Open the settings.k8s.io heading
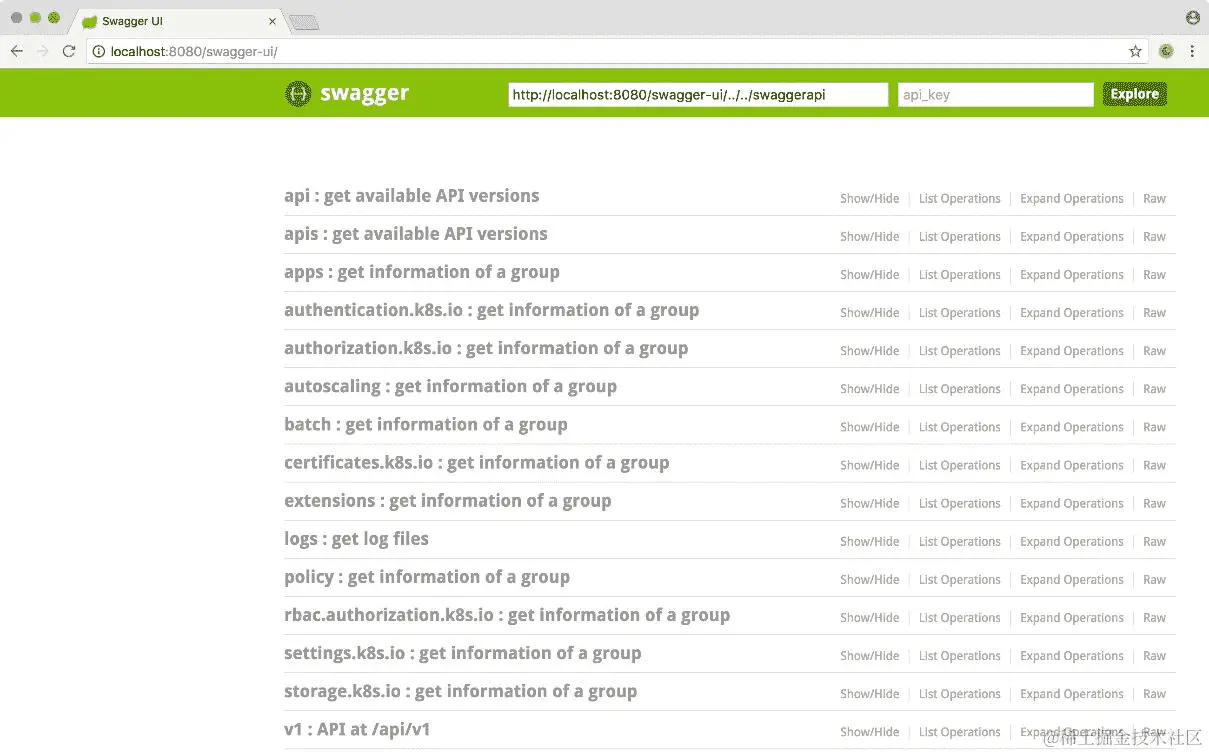 [463, 653]
